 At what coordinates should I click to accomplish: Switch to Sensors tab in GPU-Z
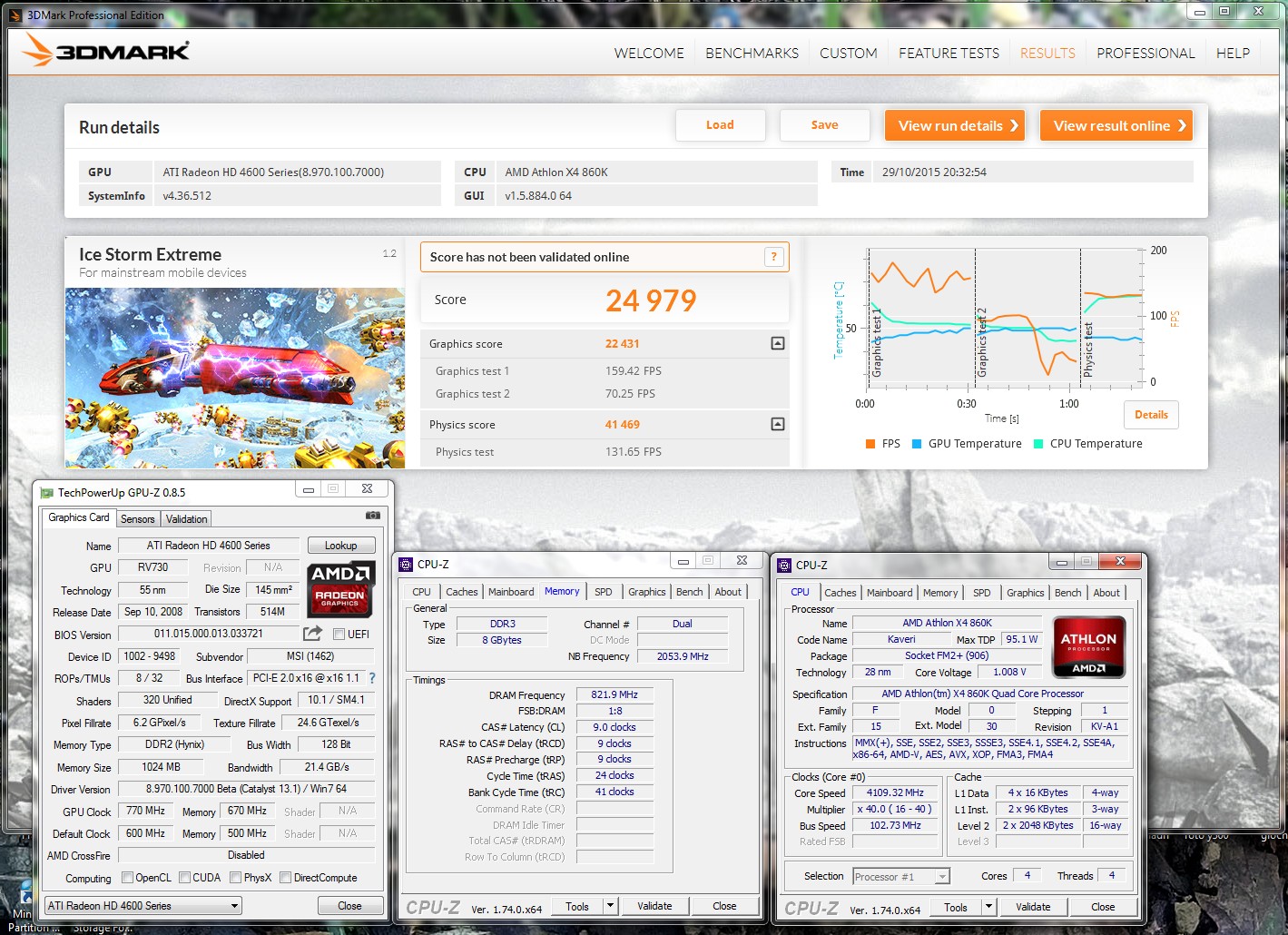138,518
